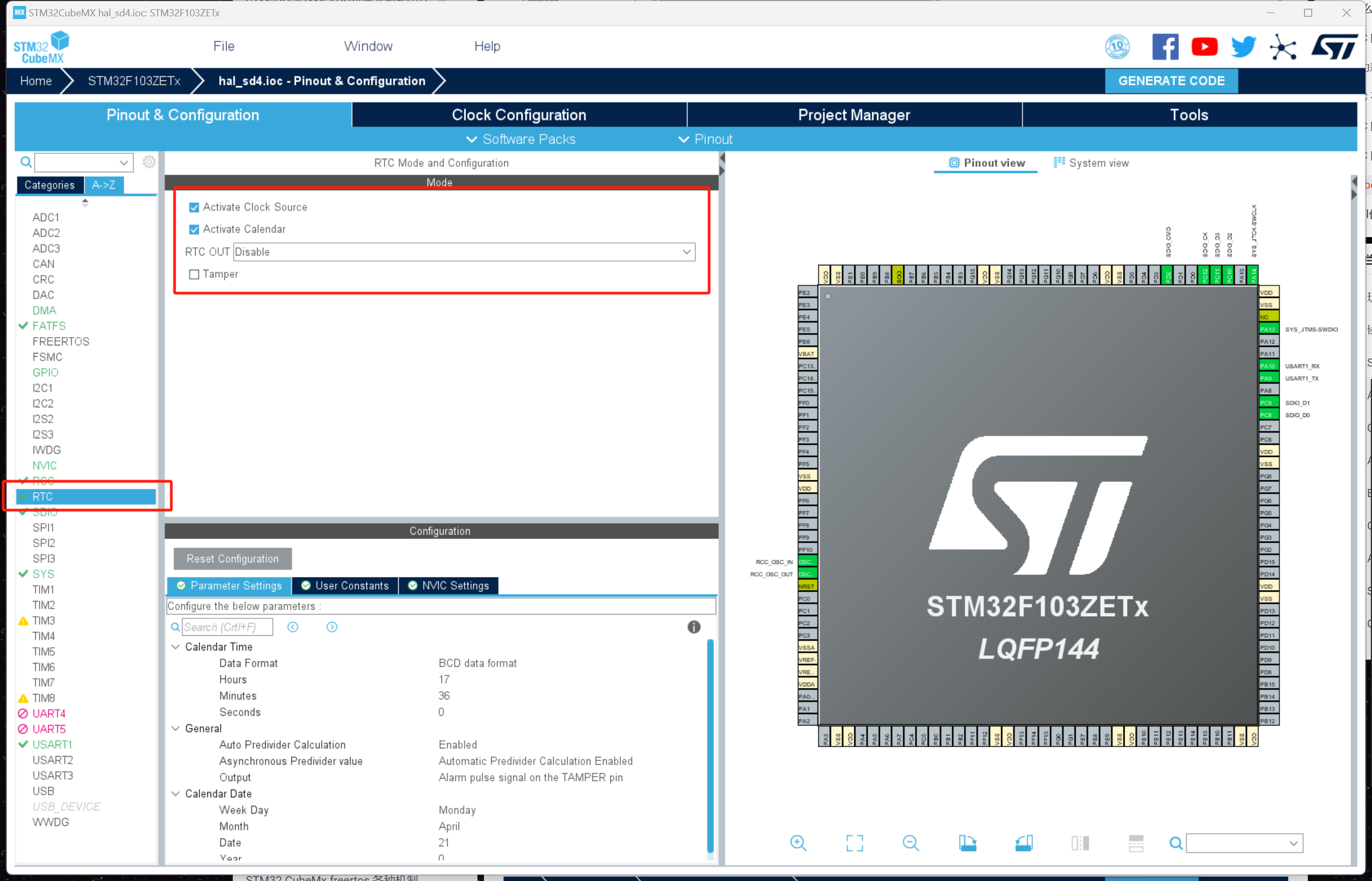Toggle vertical split view icon
Viewport: 1372px width, 881px height.
click(x=1080, y=843)
